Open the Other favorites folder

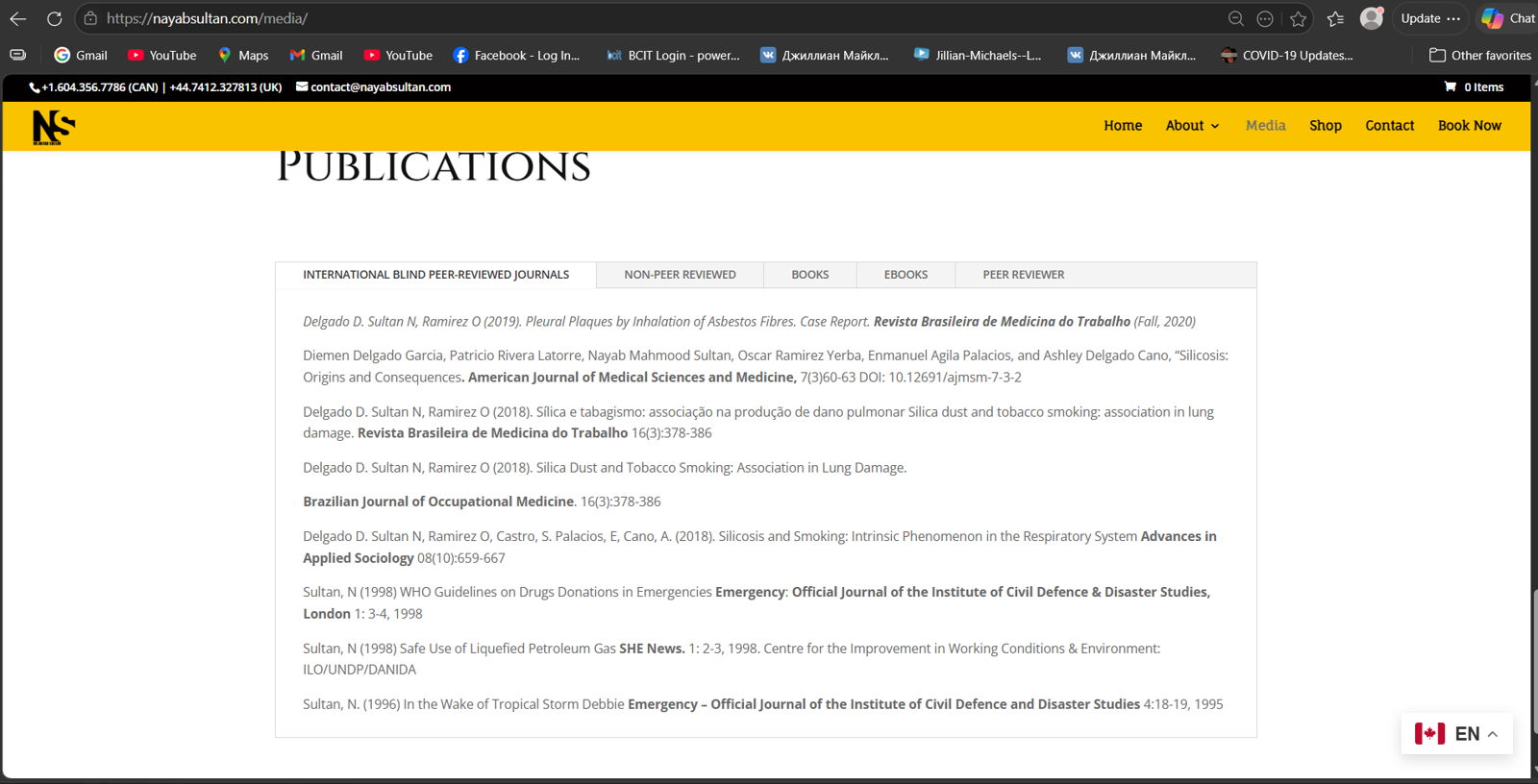click(x=1480, y=55)
